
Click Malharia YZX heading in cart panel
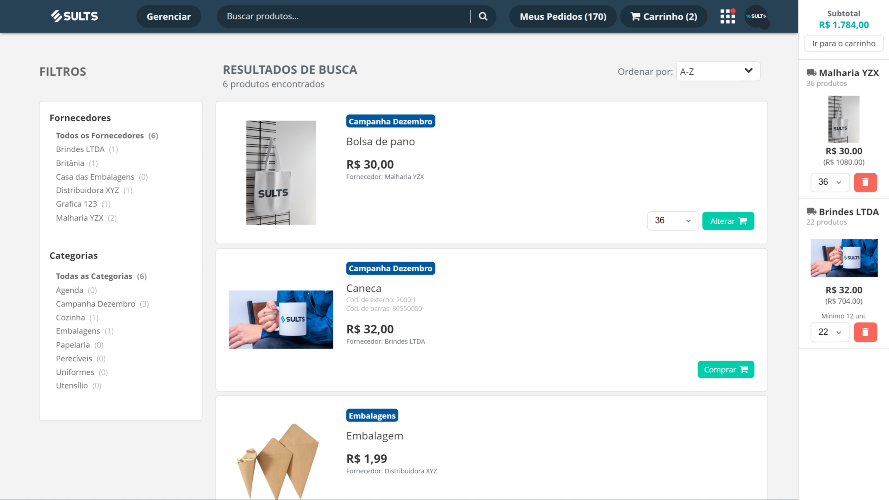tap(849, 73)
